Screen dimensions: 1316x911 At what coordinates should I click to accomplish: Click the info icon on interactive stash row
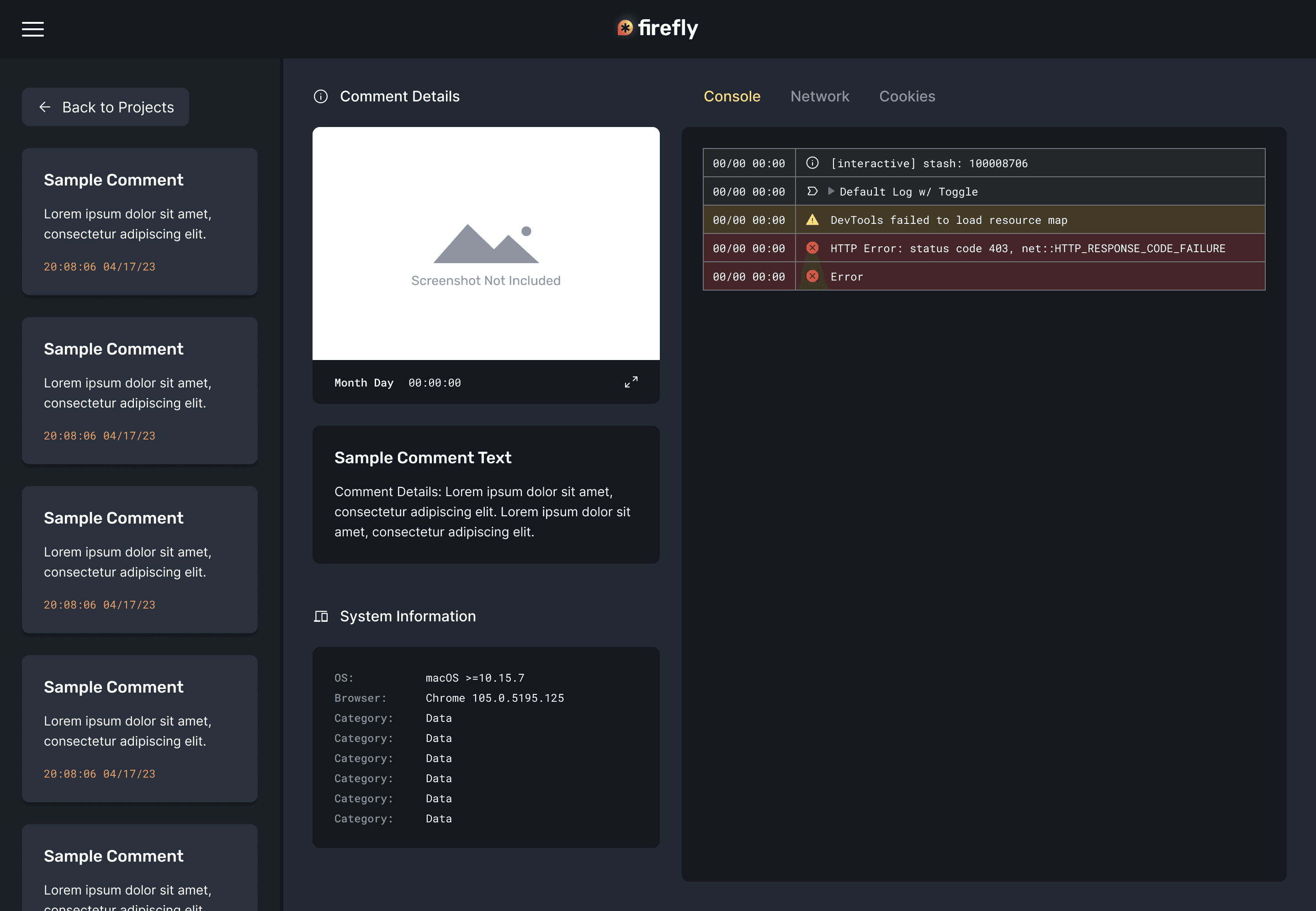tap(812, 163)
